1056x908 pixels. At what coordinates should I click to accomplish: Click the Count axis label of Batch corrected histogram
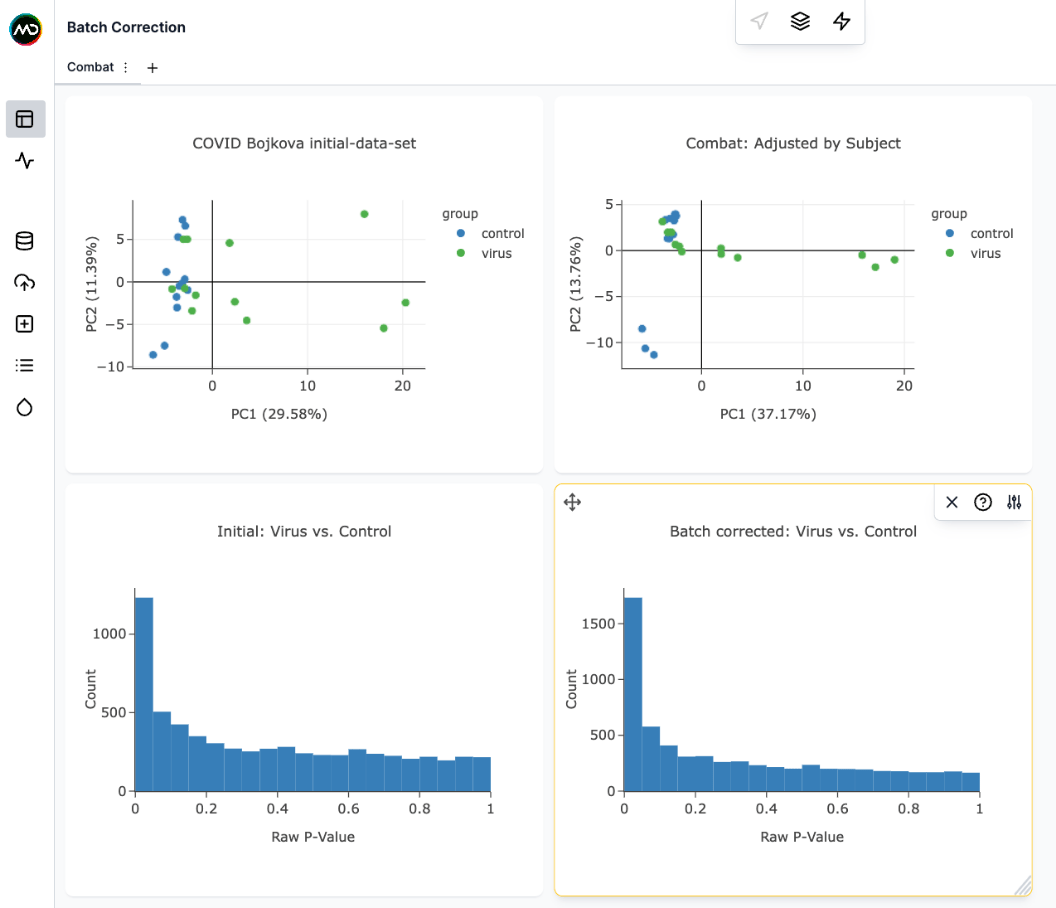pos(571,689)
